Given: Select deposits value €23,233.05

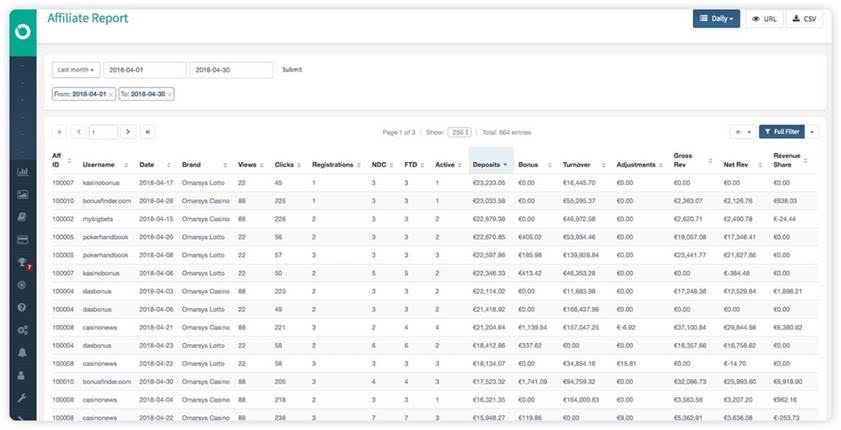Looking at the screenshot, I should point(489,183).
